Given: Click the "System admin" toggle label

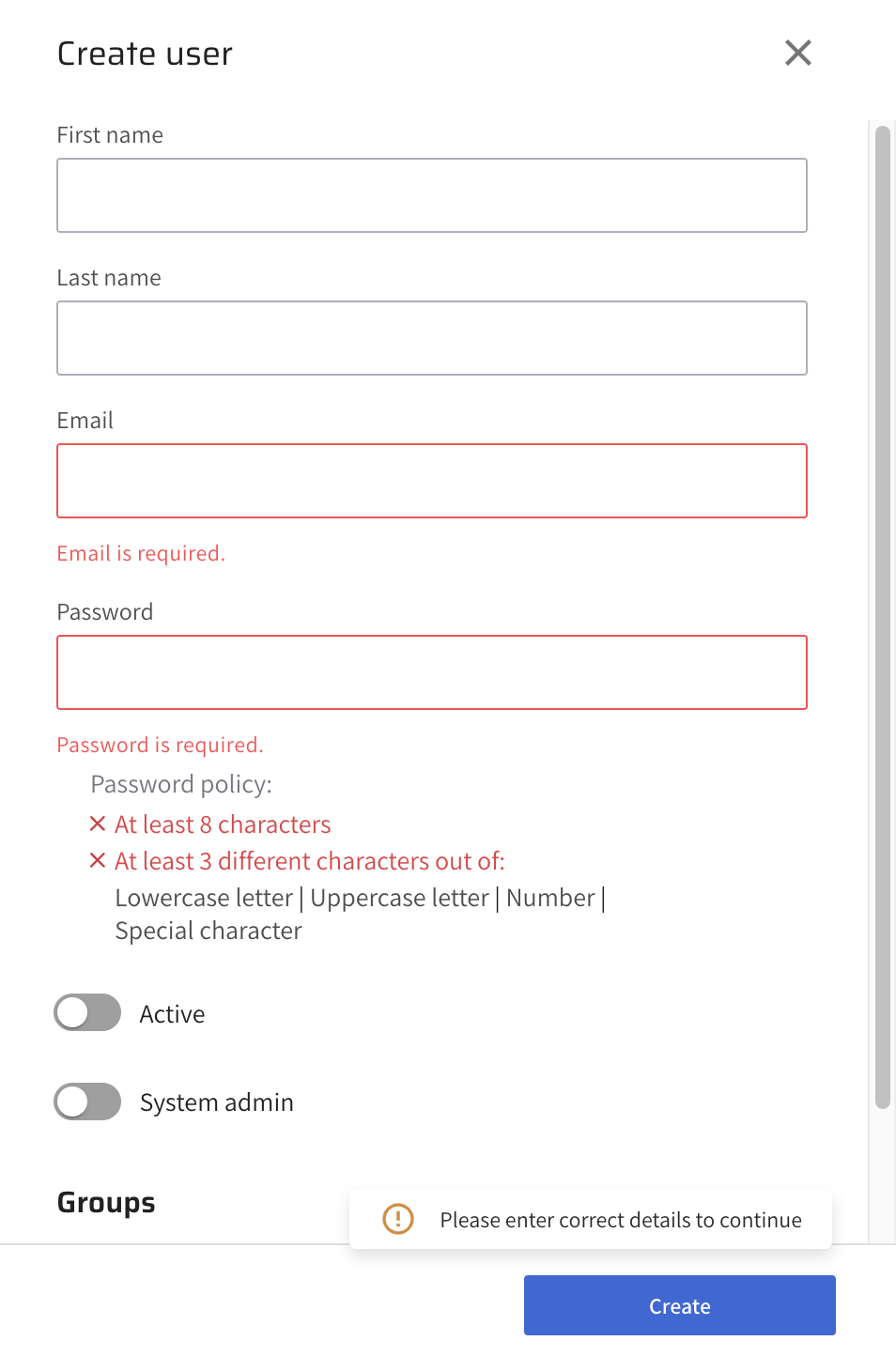Looking at the screenshot, I should 216,1102.
